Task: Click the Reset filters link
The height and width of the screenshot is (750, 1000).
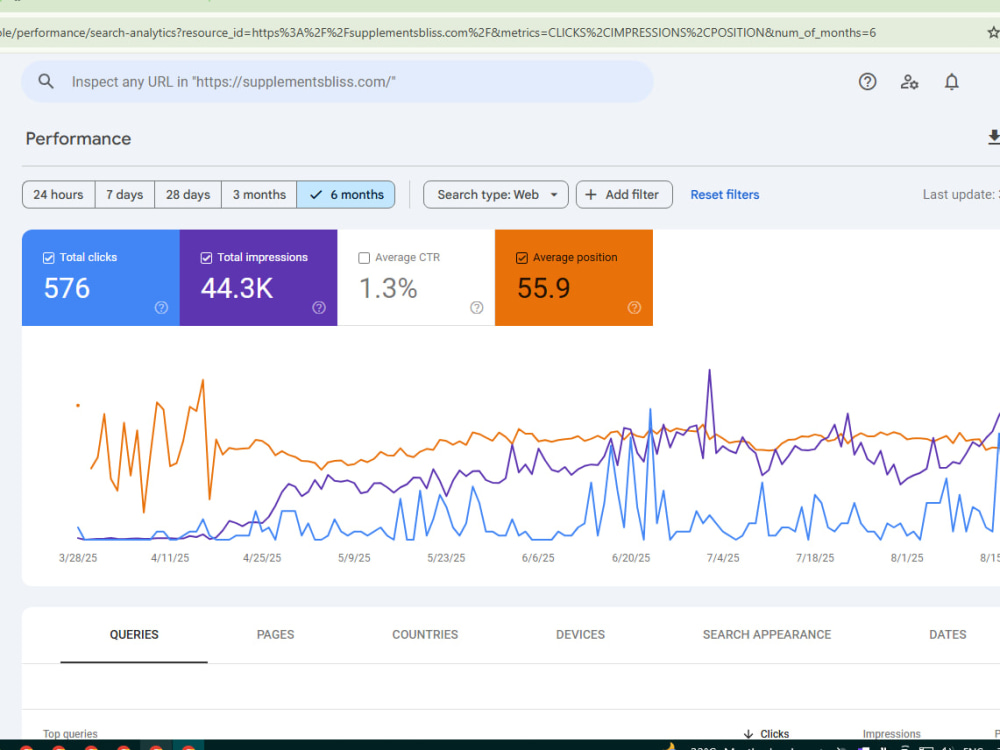Action: tap(724, 195)
